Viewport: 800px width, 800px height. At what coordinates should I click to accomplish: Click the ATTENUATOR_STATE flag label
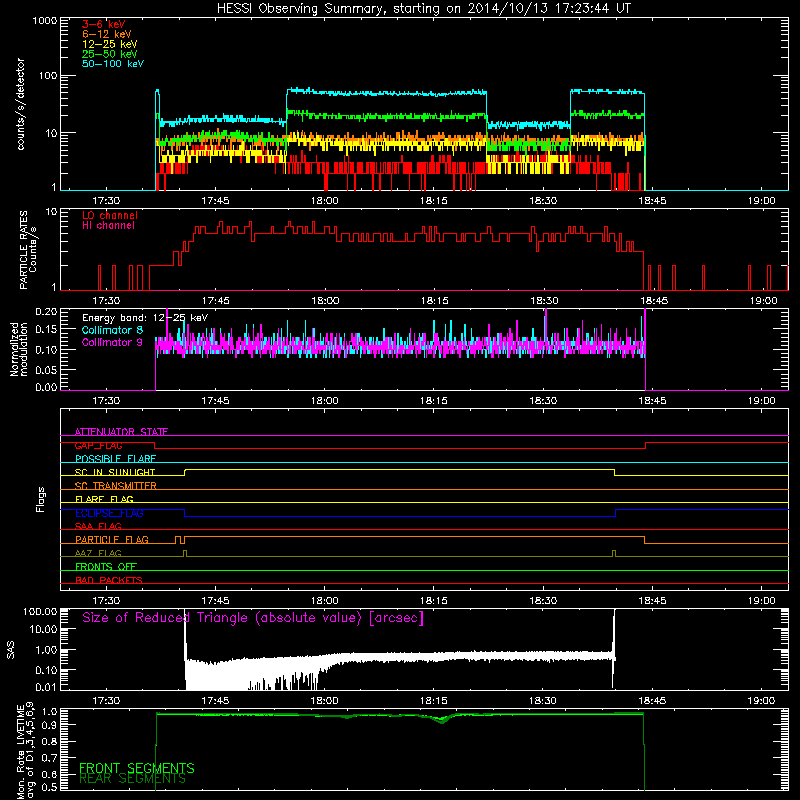coord(121,432)
